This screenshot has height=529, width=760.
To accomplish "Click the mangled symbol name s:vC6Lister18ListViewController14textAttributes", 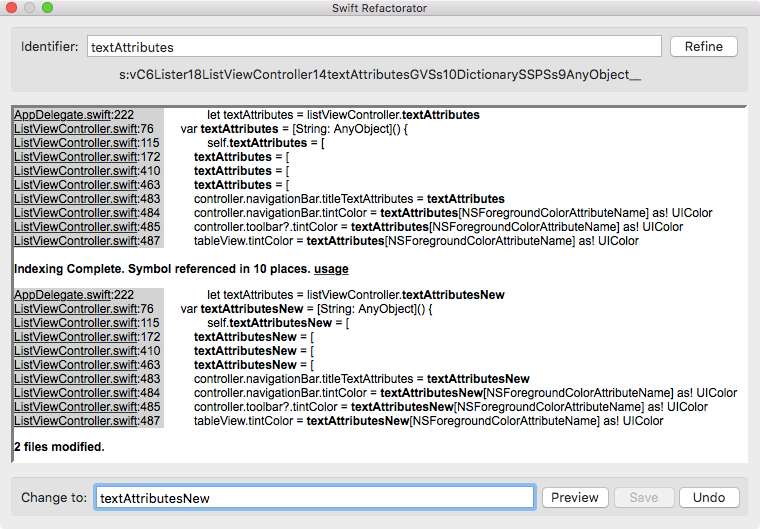I will (x=380, y=75).
